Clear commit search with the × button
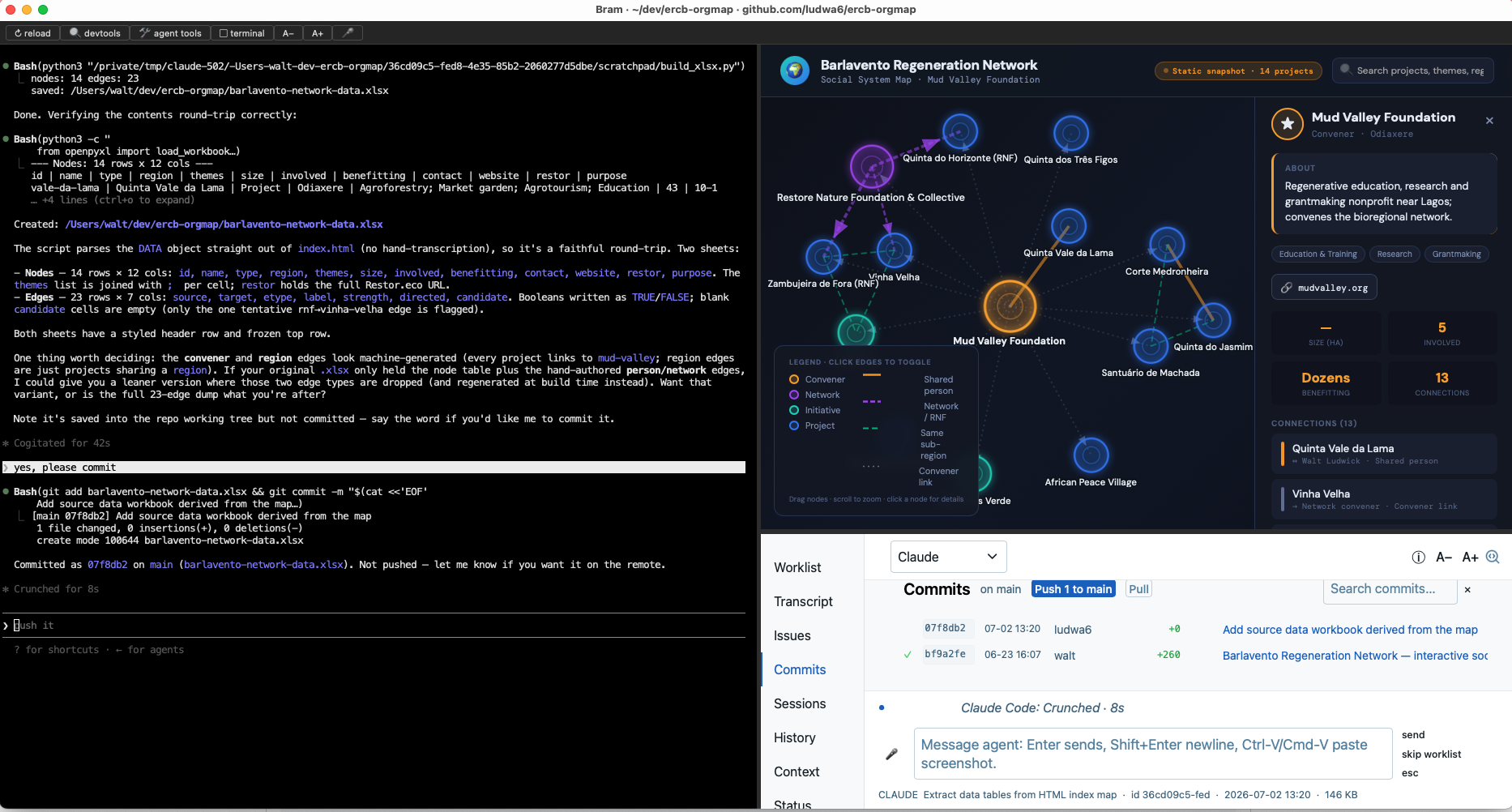 [1467, 590]
